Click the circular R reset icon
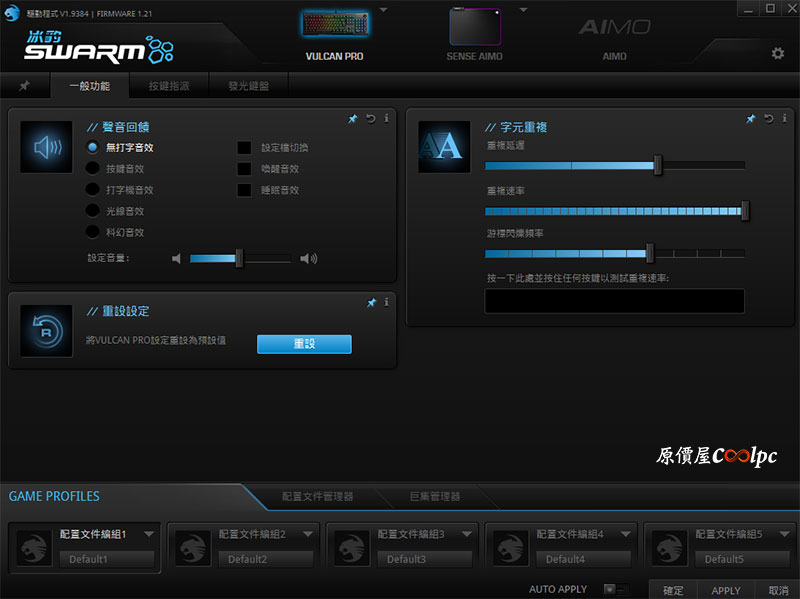The height and width of the screenshot is (599, 800). click(46, 331)
